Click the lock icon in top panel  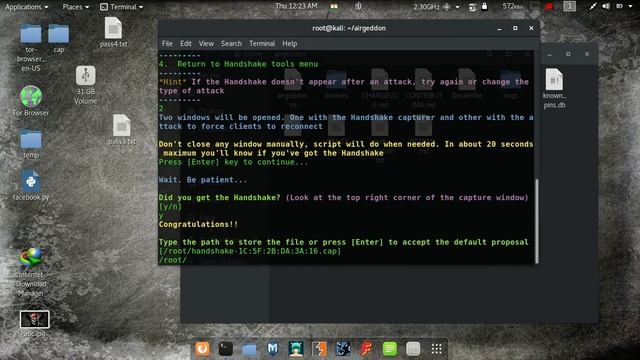click(x=484, y=7)
